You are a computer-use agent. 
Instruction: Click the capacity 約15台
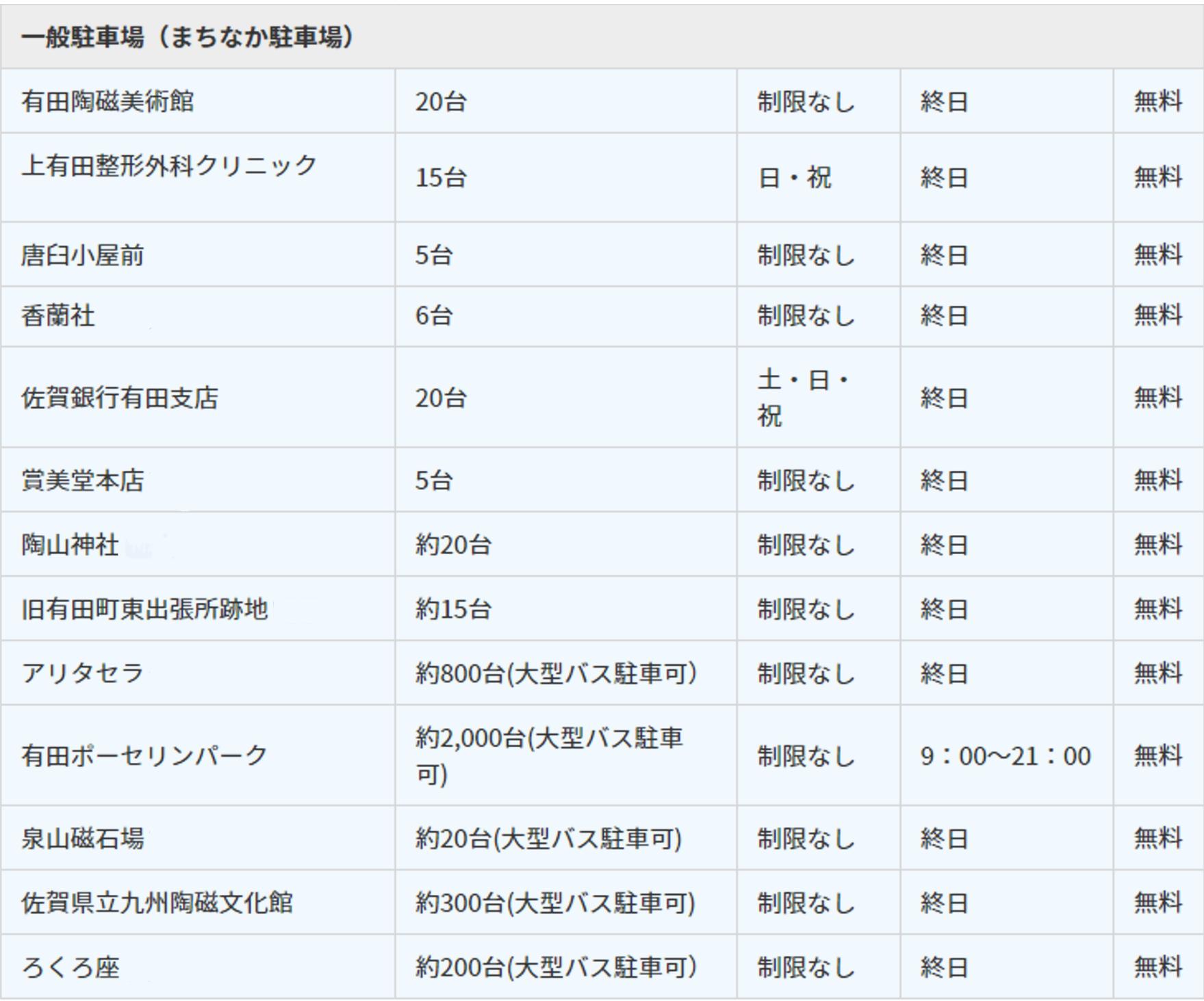pos(453,608)
